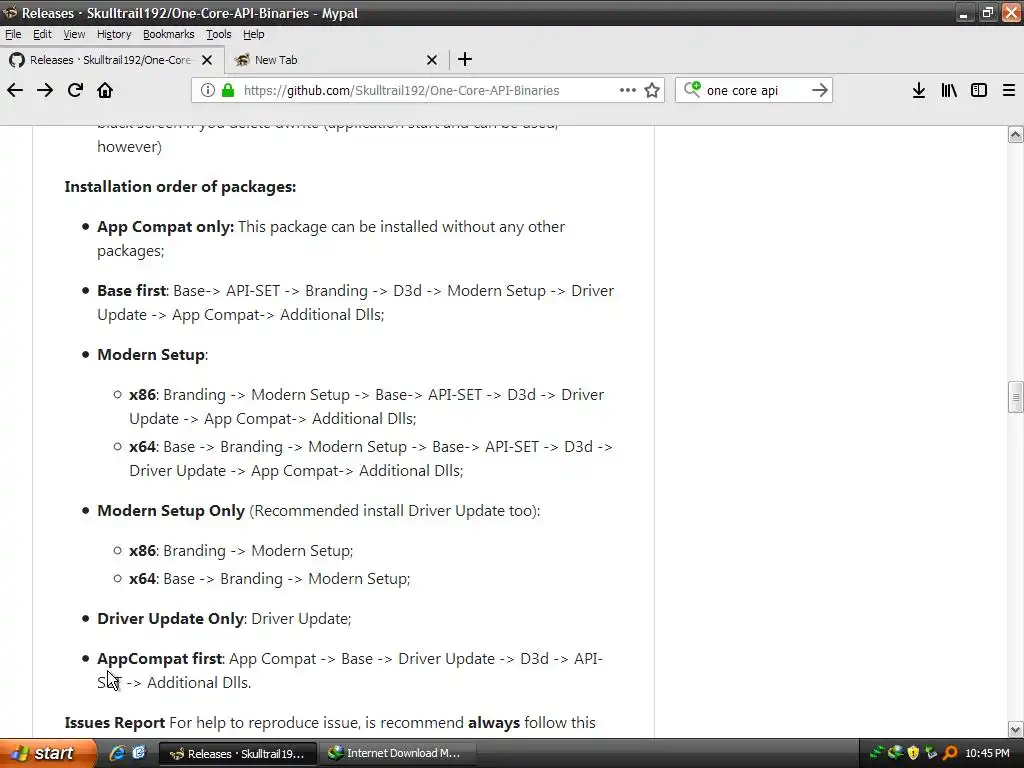Viewport: 1024px width, 768px height.
Task: Open the File menu
Action: [x=13, y=34]
